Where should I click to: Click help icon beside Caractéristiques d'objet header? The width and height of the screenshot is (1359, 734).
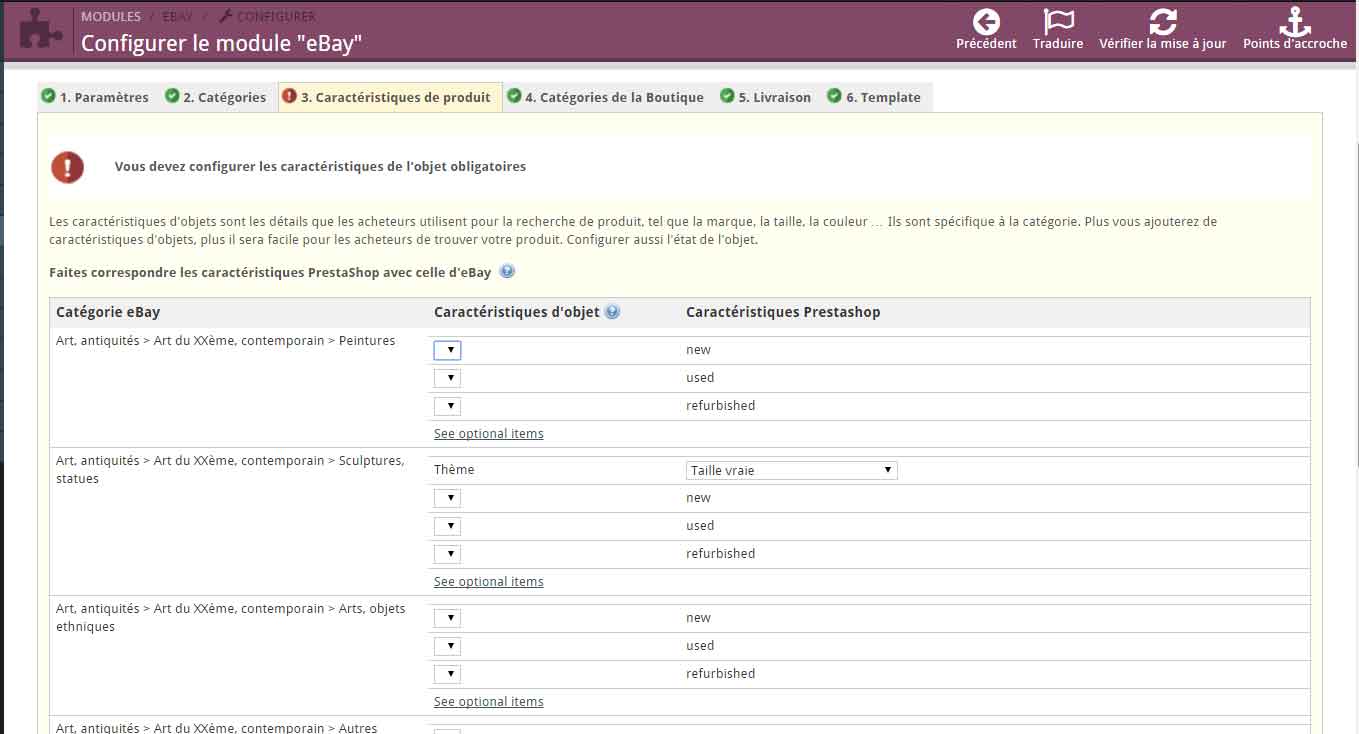612,312
